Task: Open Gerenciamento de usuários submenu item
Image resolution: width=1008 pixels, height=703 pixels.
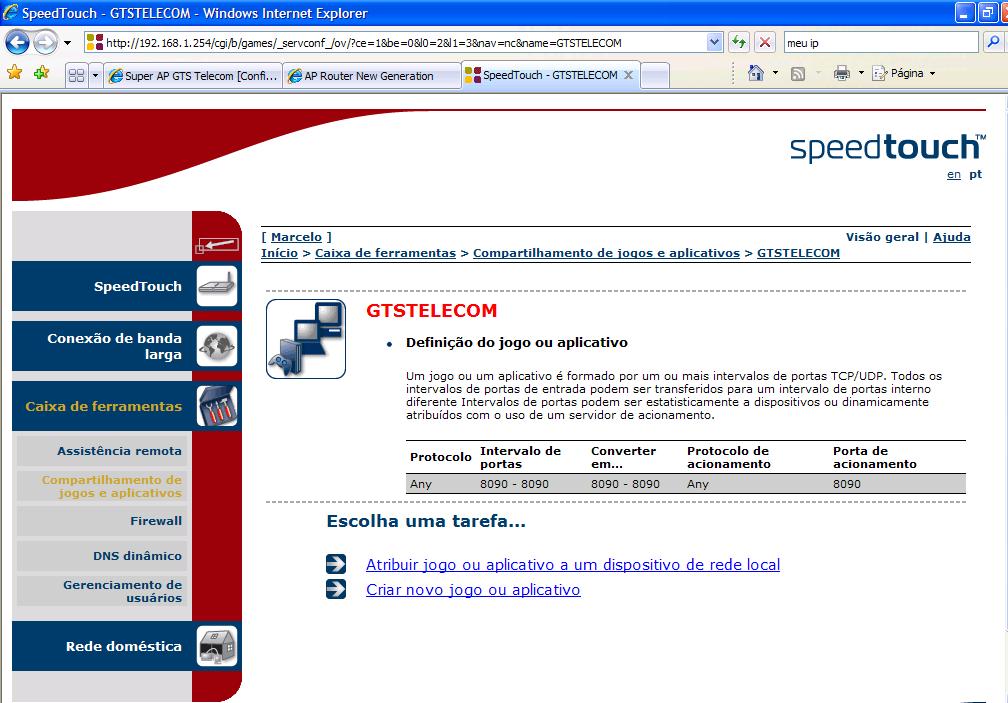Action: tap(102, 591)
